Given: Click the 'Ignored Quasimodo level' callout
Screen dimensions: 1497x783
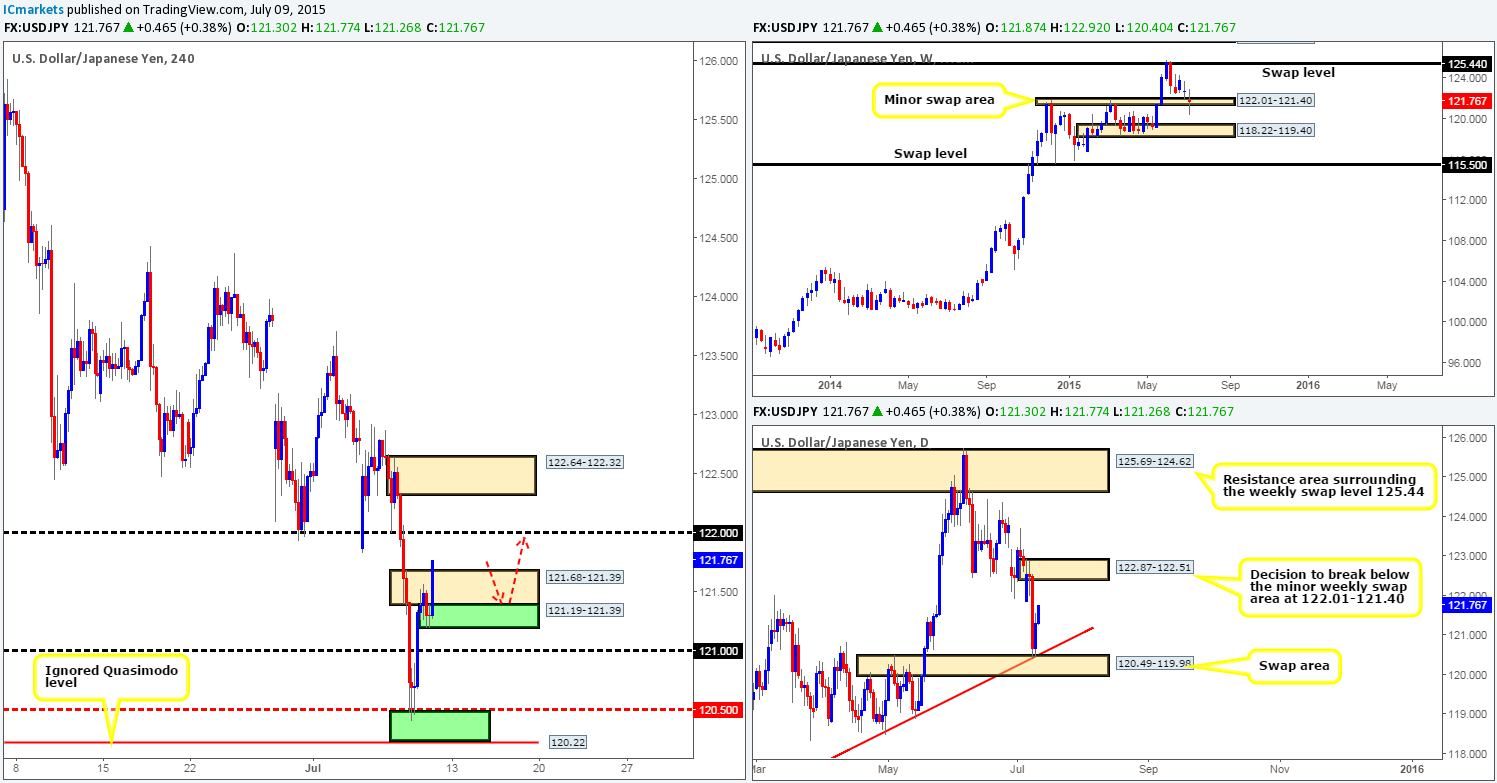Looking at the screenshot, I should [111, 680].
